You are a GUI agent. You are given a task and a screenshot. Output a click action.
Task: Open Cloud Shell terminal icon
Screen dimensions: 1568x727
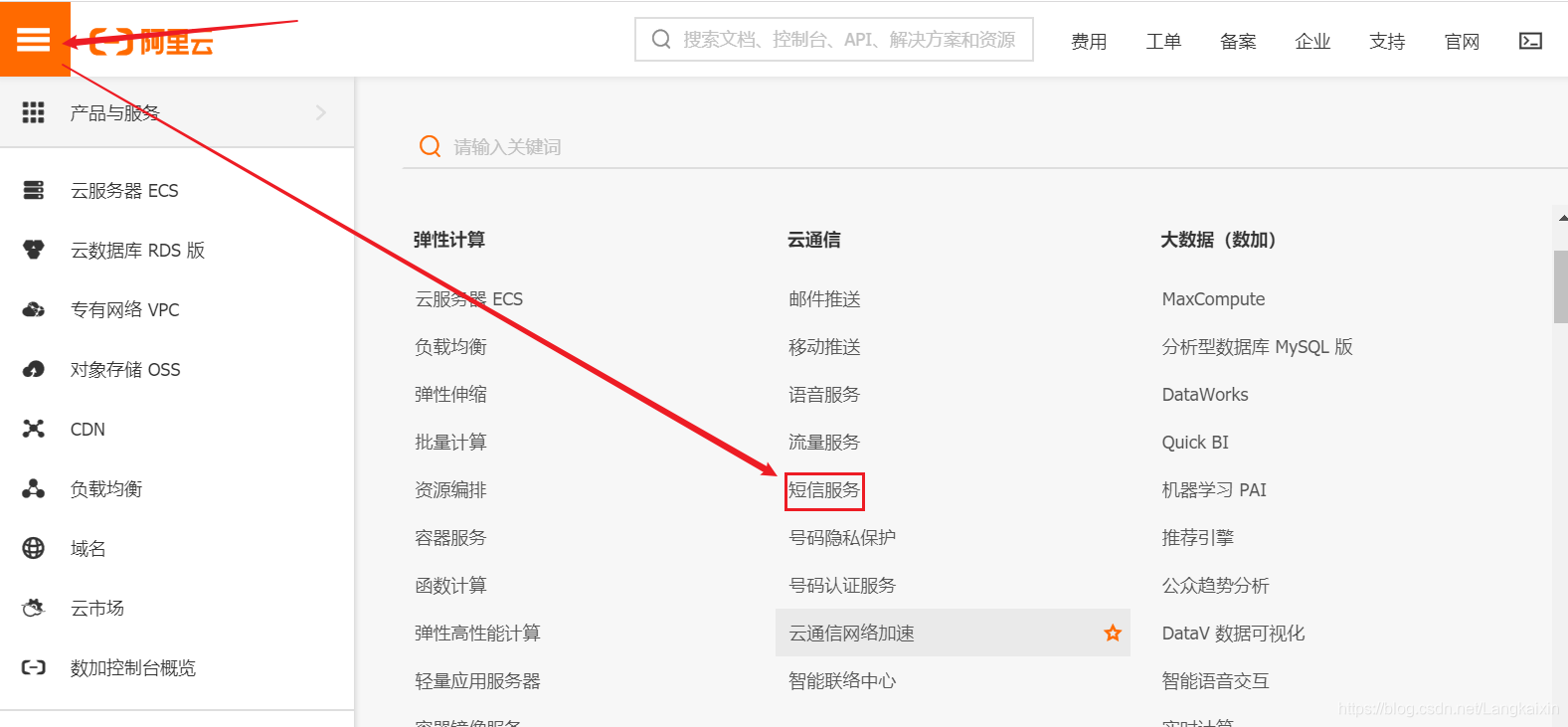pos(1530,41)
